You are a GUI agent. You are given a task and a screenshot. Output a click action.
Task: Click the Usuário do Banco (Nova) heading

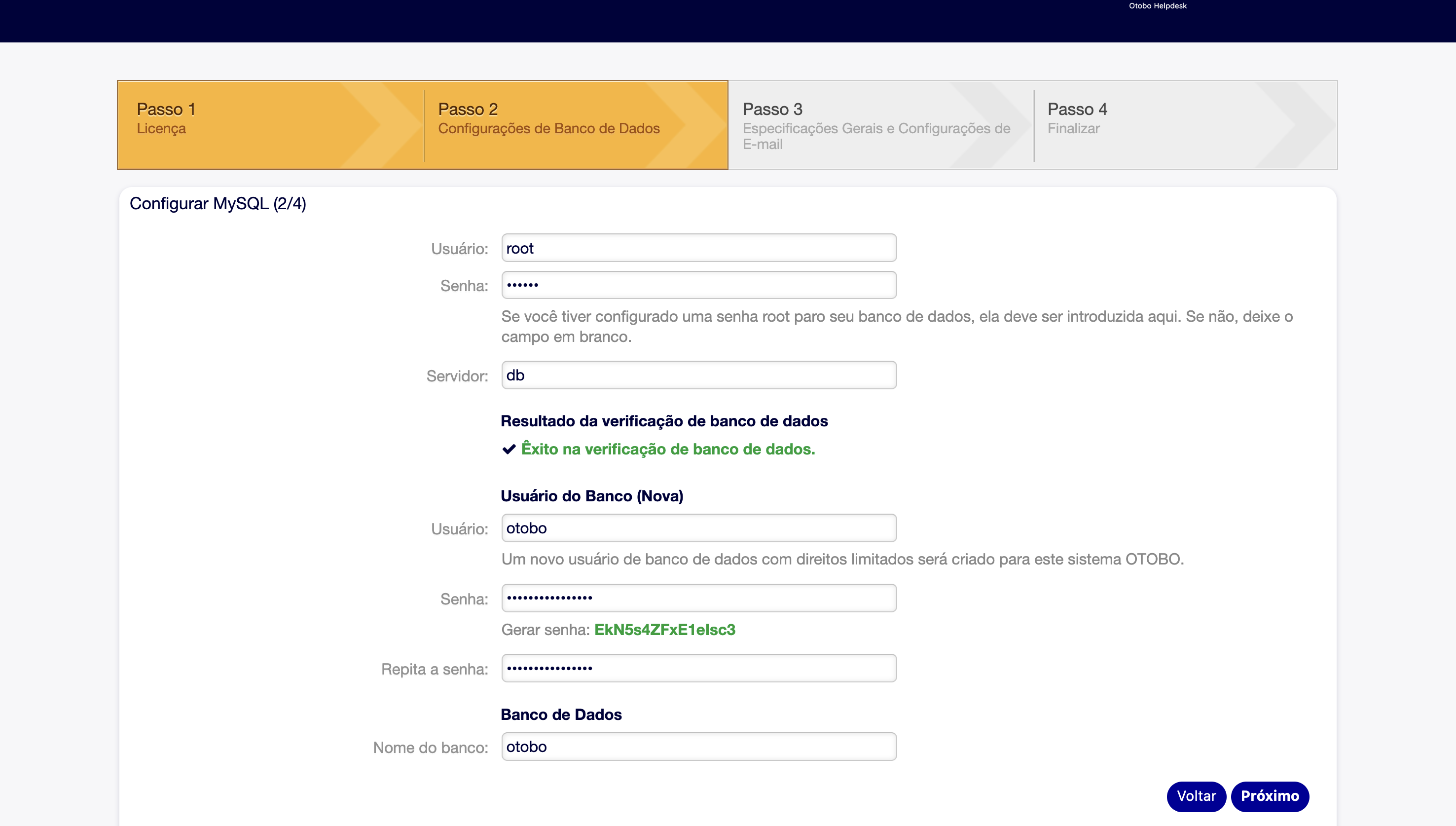coord(591,496)
